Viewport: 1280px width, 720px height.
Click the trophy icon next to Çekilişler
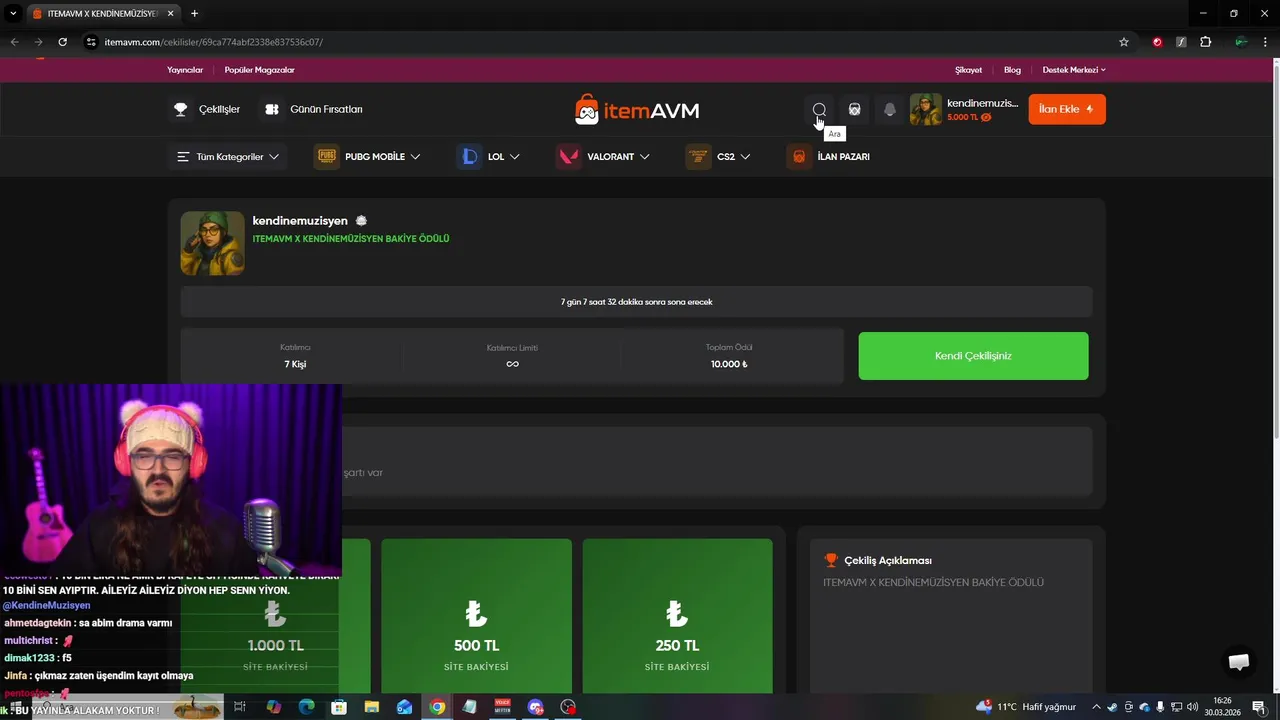(x=181, y=109)
